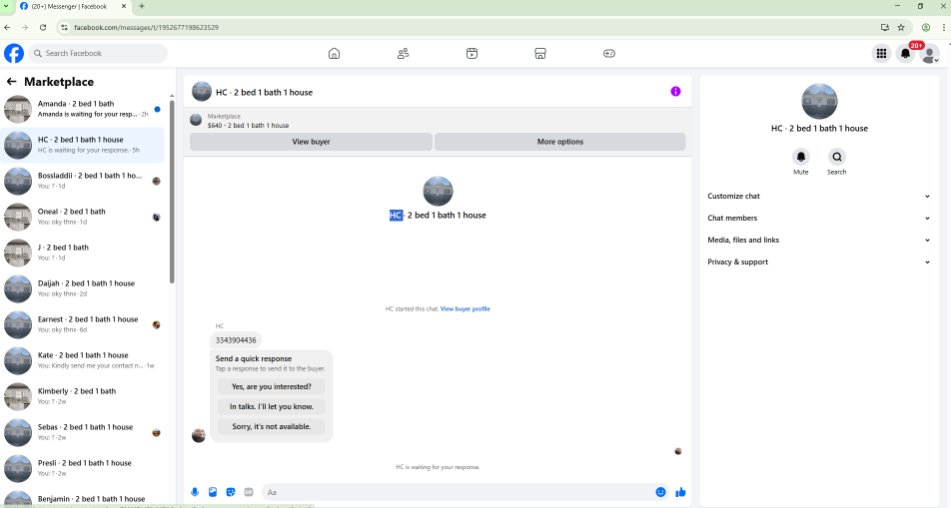Open the Marketplace storefront icon
This screenshot has height=508, width=951.
tap(540, 53)
